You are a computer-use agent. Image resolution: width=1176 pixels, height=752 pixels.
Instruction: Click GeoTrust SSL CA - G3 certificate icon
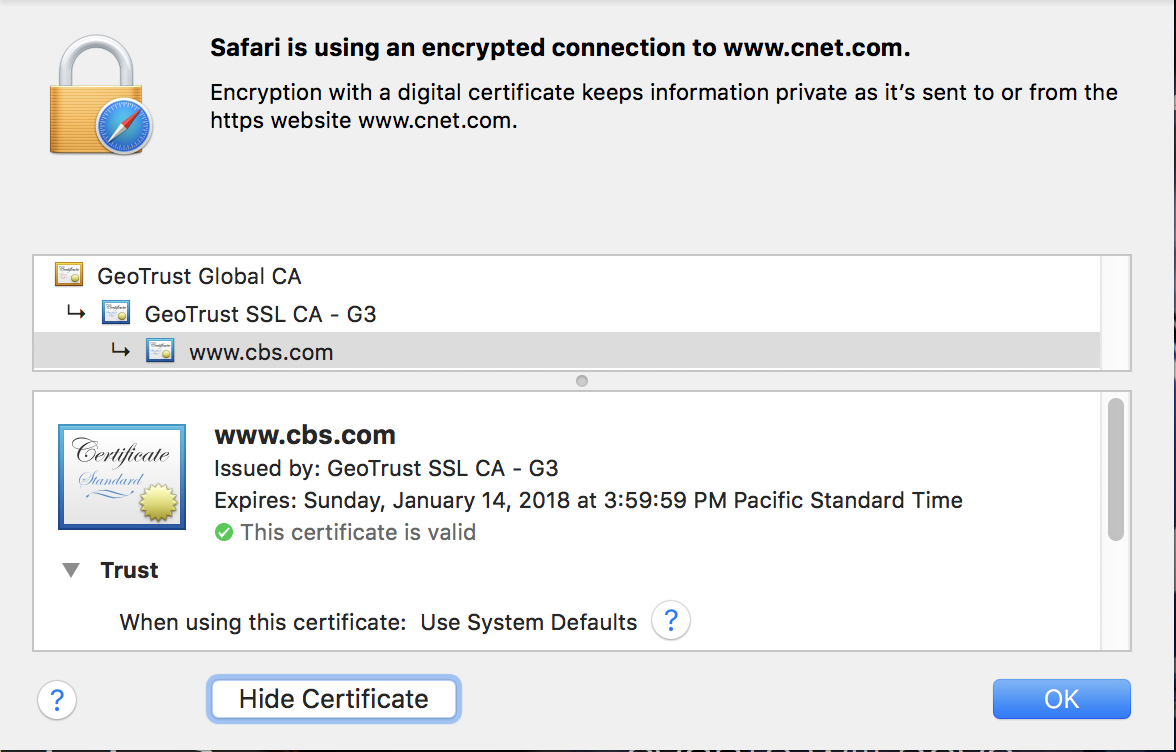click(x=116, y=314)
